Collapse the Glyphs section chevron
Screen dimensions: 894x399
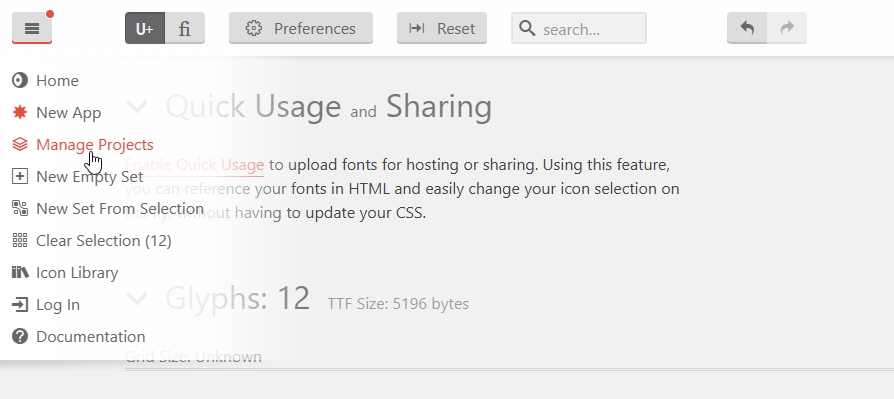point(137,298)
